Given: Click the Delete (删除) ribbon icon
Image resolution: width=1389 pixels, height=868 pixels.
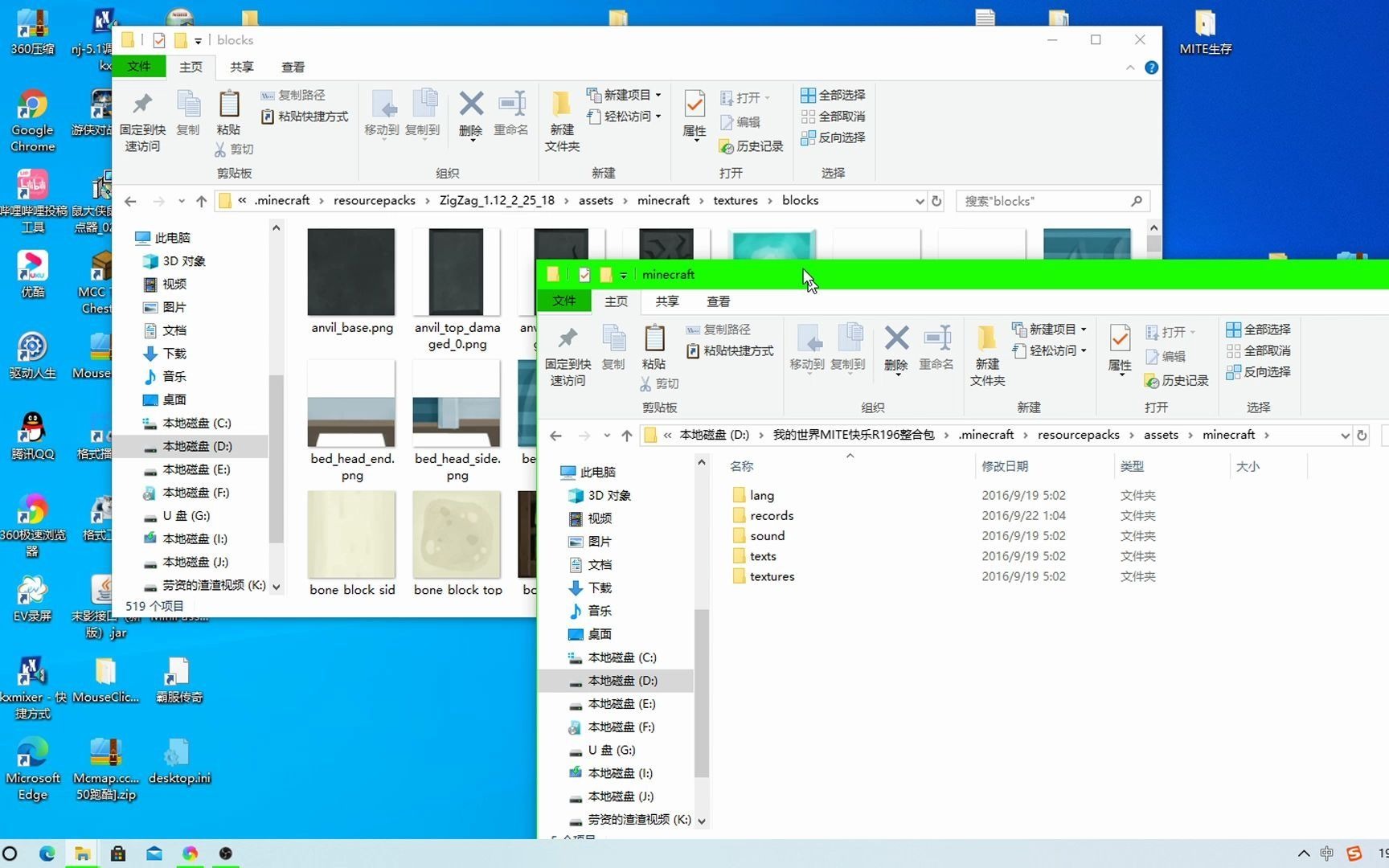Looking at the screenshot, I should coord(470,113).
